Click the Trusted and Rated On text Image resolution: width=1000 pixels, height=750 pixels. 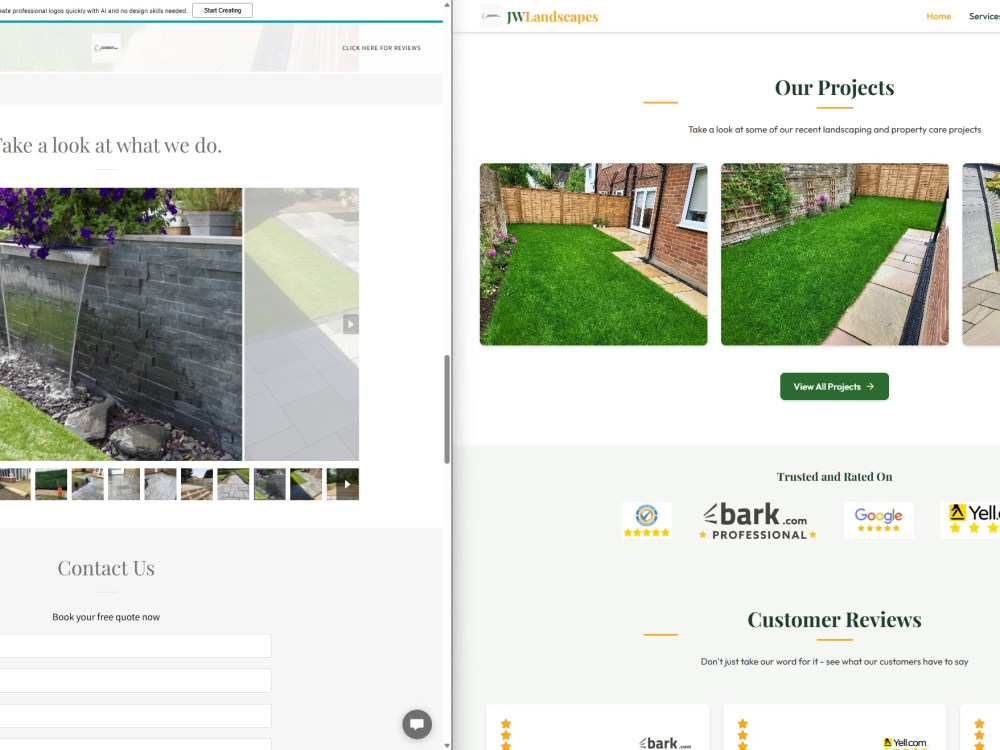pyautogui.click(x=834, y=476)
